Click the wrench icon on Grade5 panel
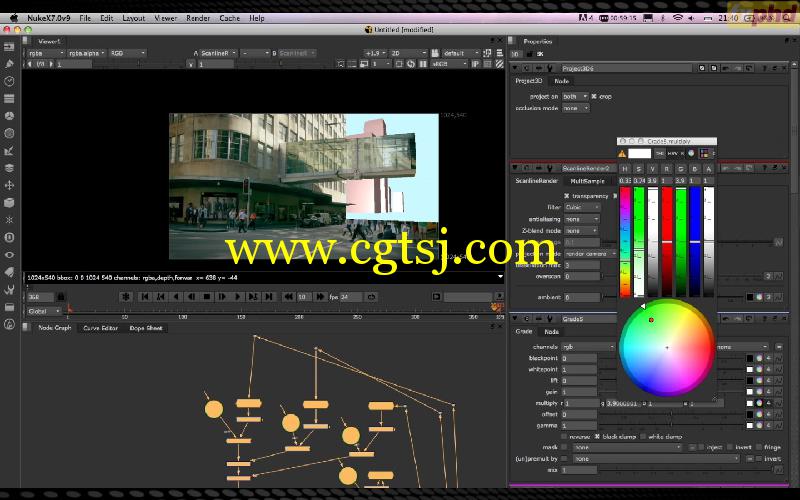This screenshot has height=500, width=800. click(x=550, y=319)
